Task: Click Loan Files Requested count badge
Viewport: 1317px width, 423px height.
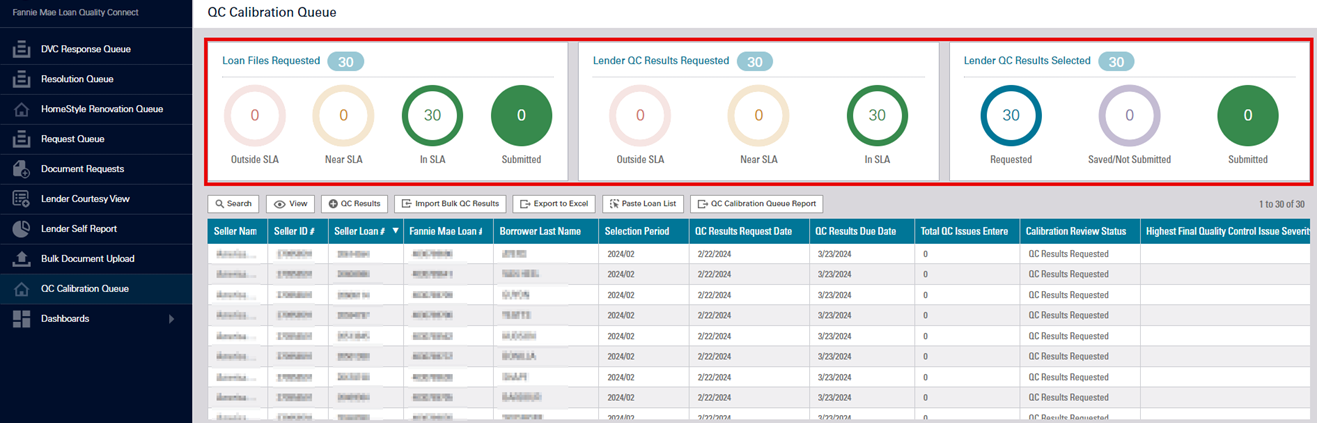Action: click(345, 62)
